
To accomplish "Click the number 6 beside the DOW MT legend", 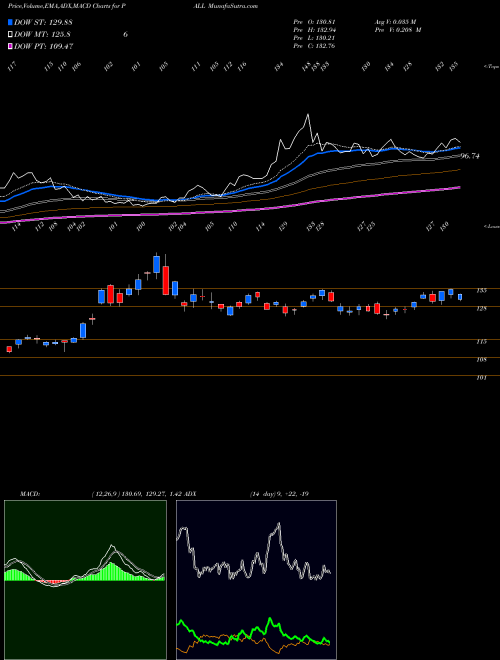I will tap(125, 35).
